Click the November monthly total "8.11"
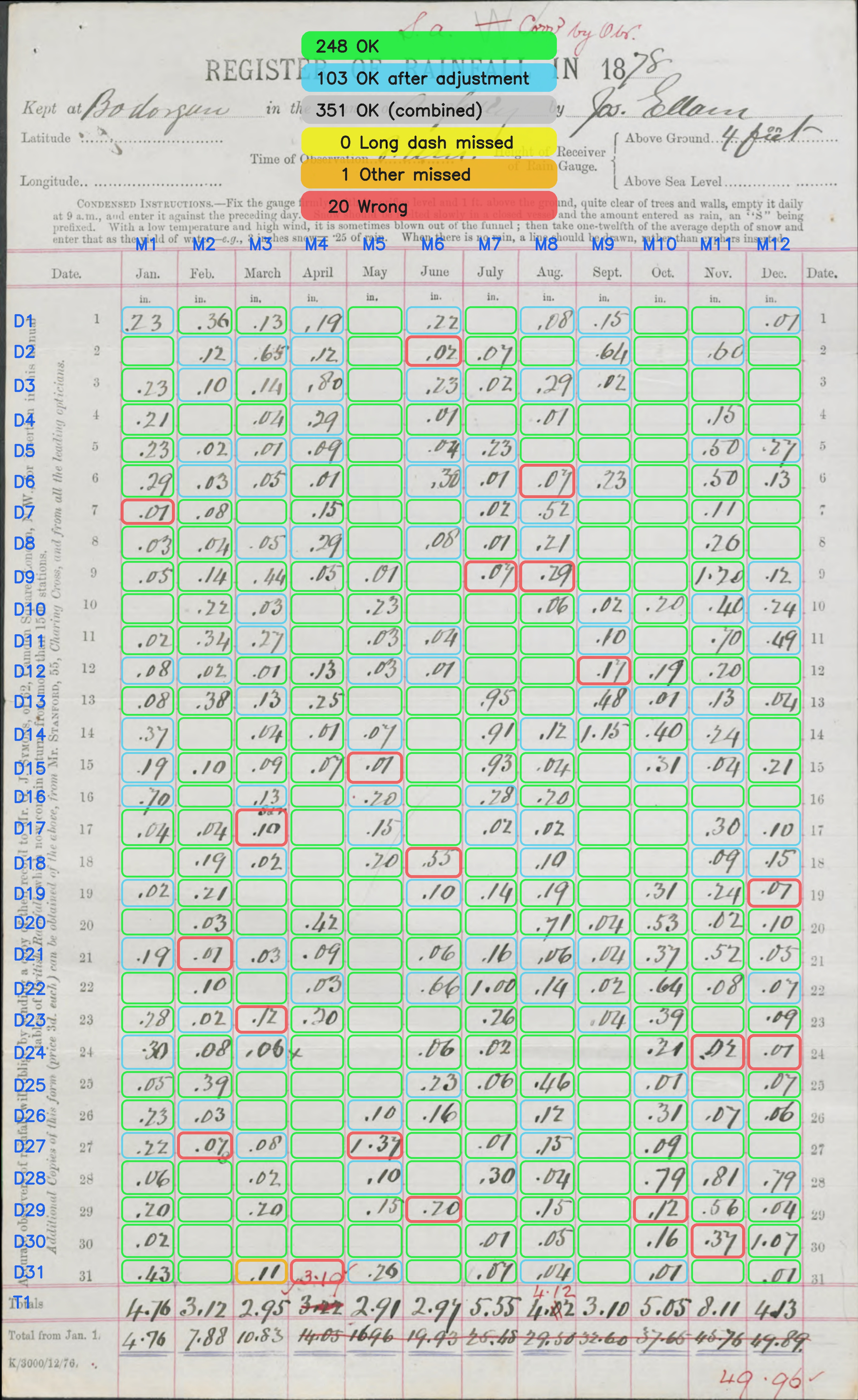Screen dimensions: 858x1400 719,1308
